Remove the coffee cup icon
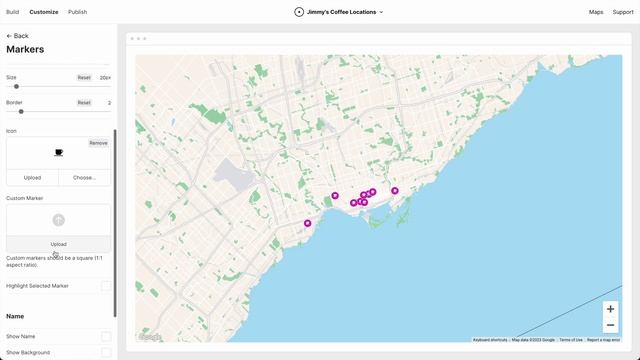The height and width of the screenshot is (360, 640). (98, 143)
